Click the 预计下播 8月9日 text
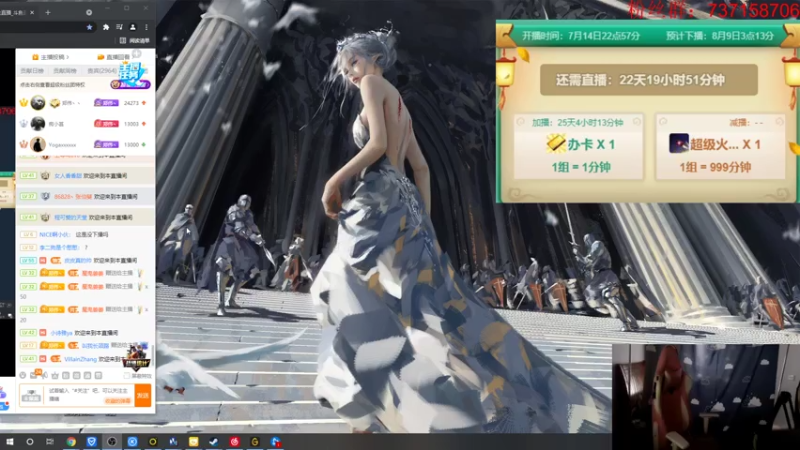Image resolution: width=800 pixels, height=450 pixels. pyautogui.click(x=720, y=36)
